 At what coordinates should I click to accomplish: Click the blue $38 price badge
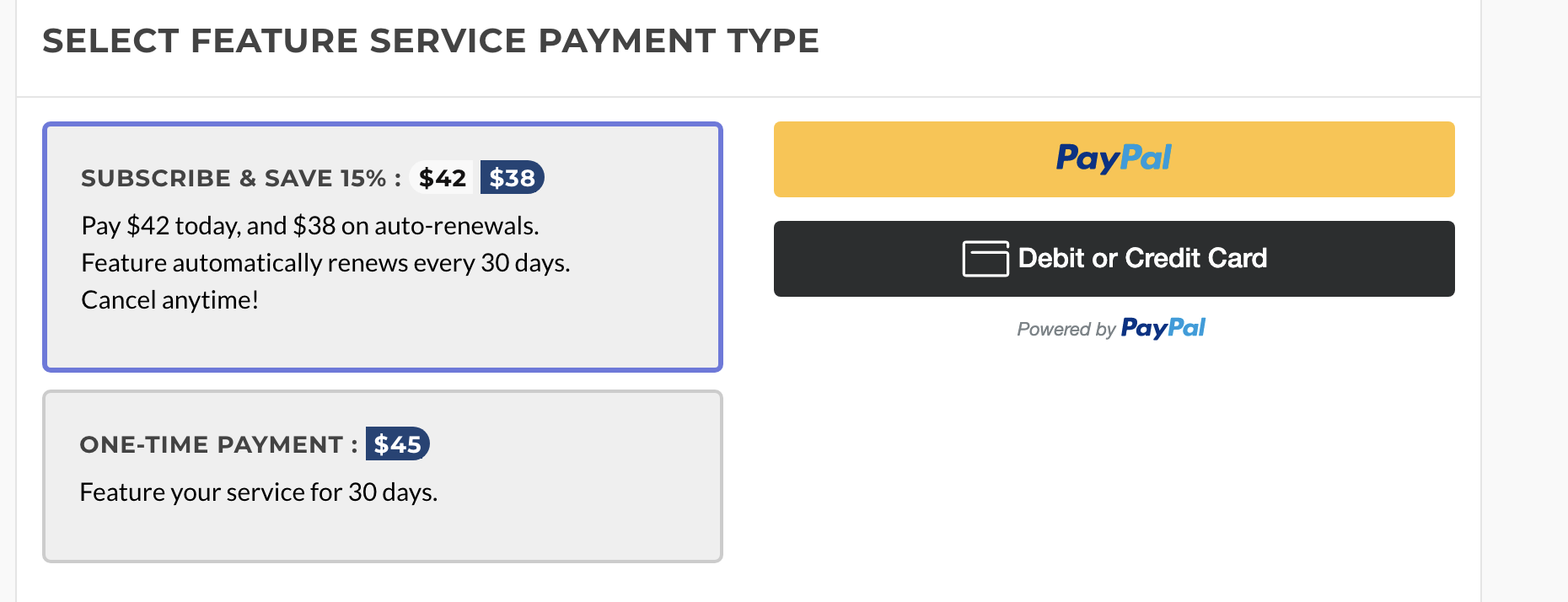[512, 178]
